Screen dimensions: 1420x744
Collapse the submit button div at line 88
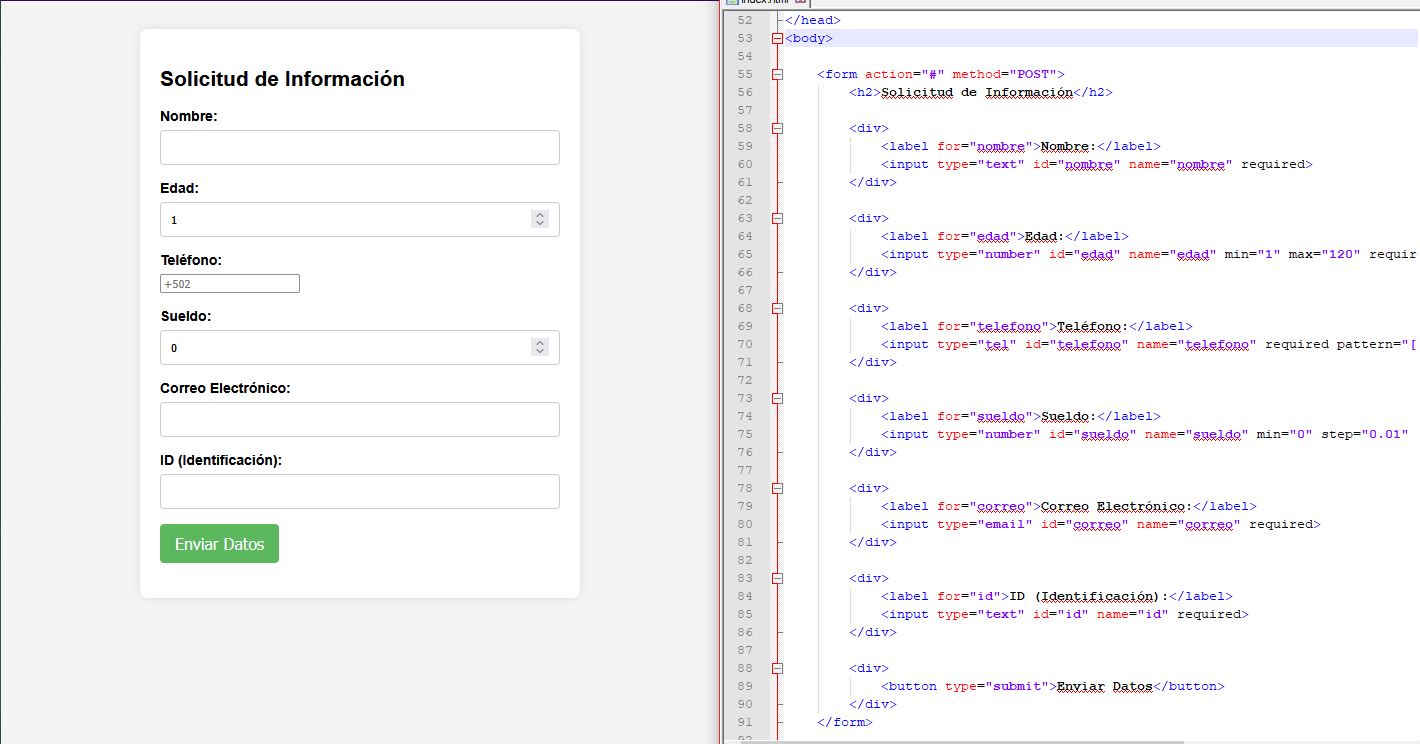pyautogui.click(x=777, y=668)
